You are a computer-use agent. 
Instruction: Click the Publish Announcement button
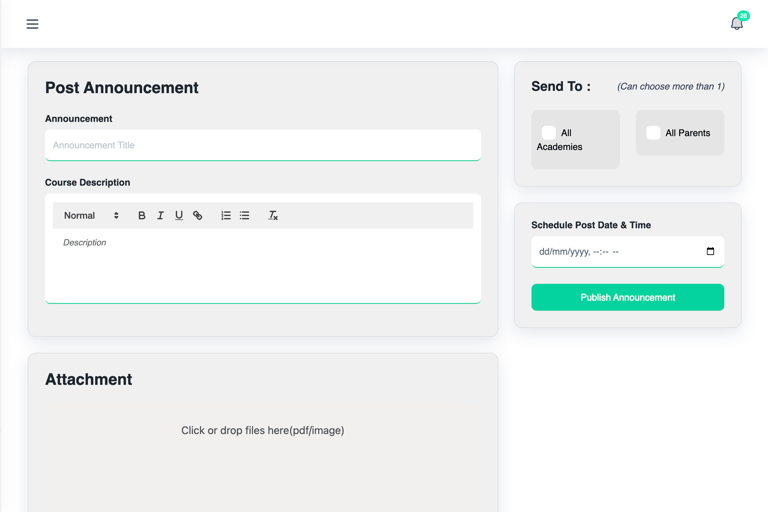(x=627, y=297)
